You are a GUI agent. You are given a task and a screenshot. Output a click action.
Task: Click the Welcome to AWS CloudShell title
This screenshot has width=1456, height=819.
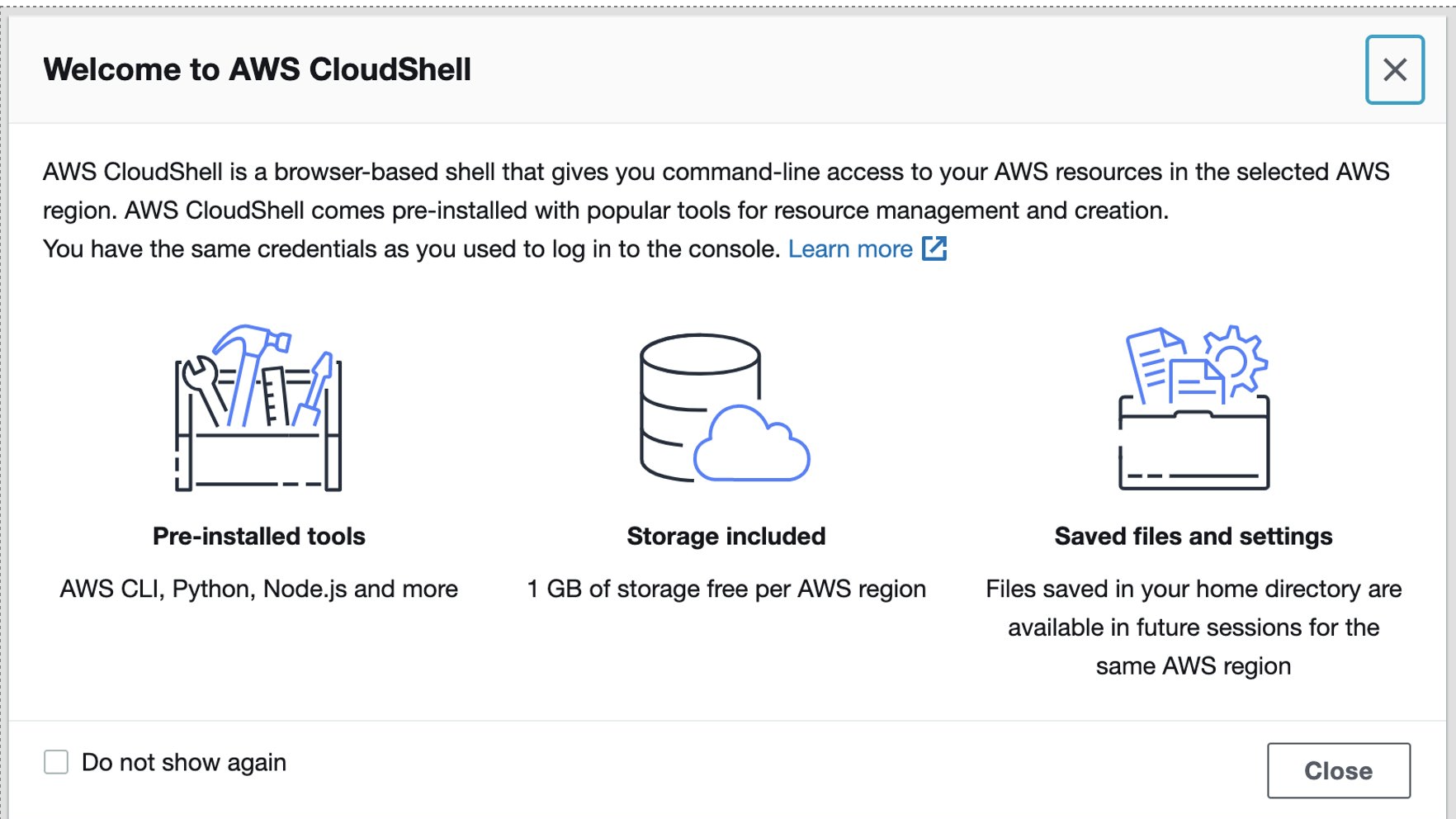pos(257,69)
